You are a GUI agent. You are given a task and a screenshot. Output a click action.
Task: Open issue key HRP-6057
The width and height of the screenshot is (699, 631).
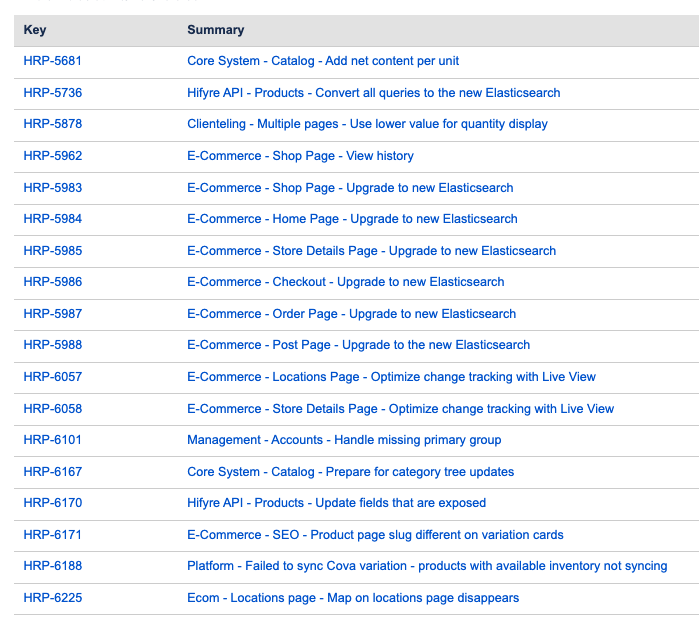coord(52,377)
